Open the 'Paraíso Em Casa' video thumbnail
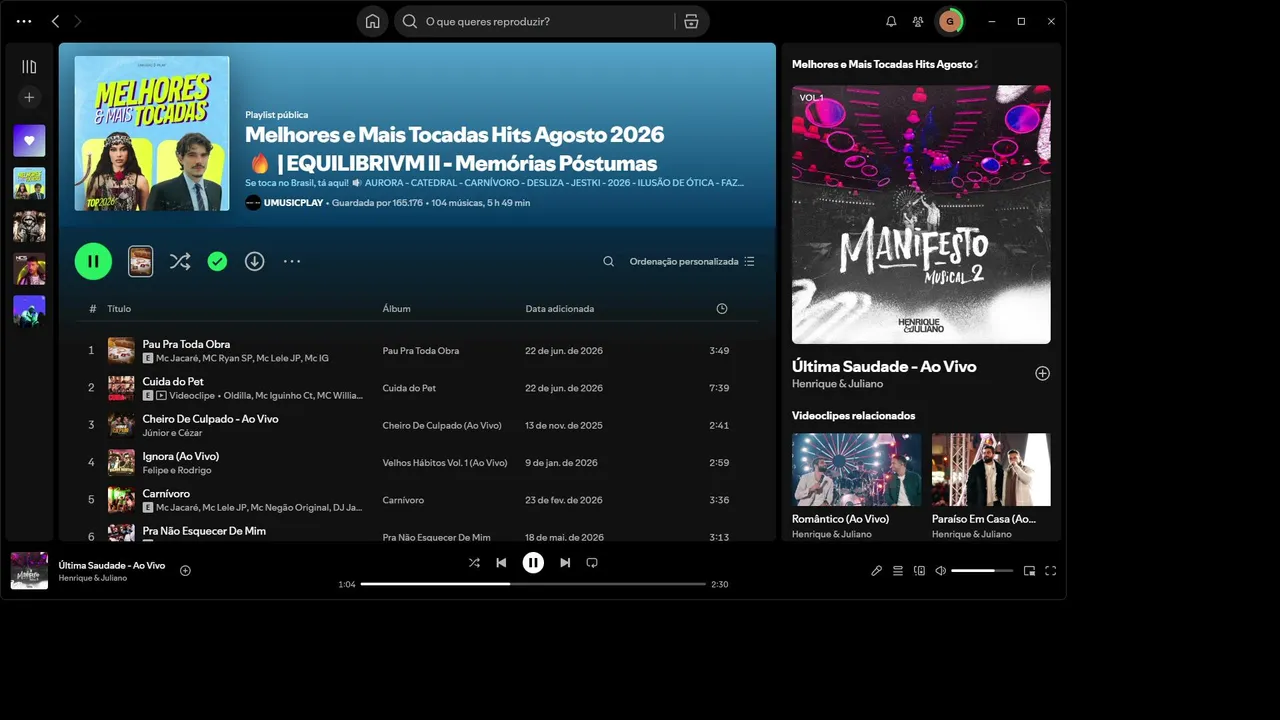This screenshot has width=1280, height=720. point(991,470)
